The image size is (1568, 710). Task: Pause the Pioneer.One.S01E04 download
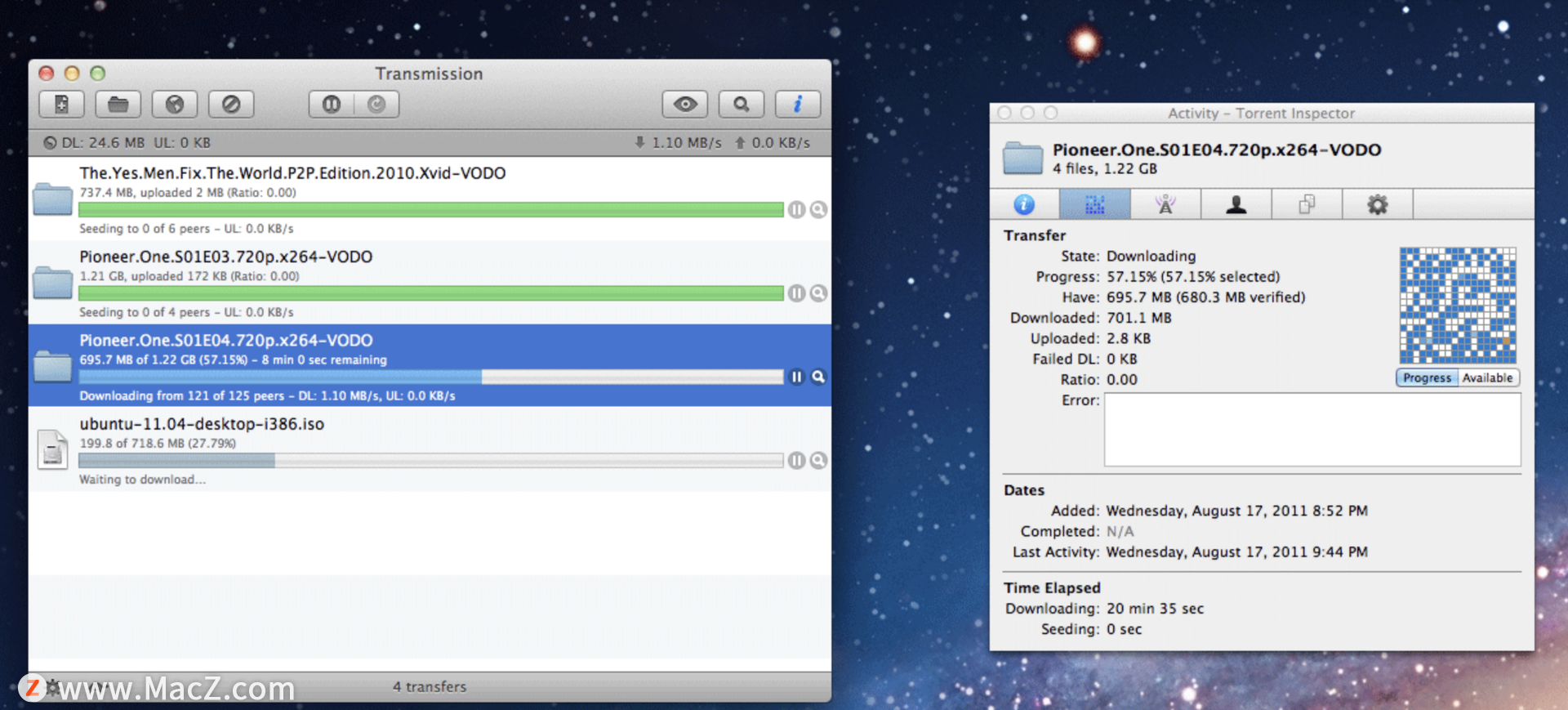[x=797, y=377]
